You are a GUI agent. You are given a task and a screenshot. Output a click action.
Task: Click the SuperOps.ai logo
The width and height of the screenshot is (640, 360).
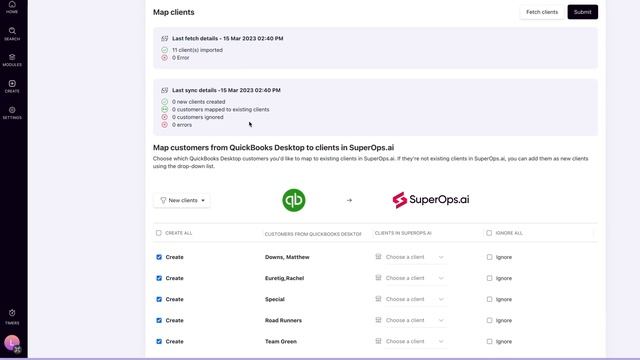pos(431,200)
